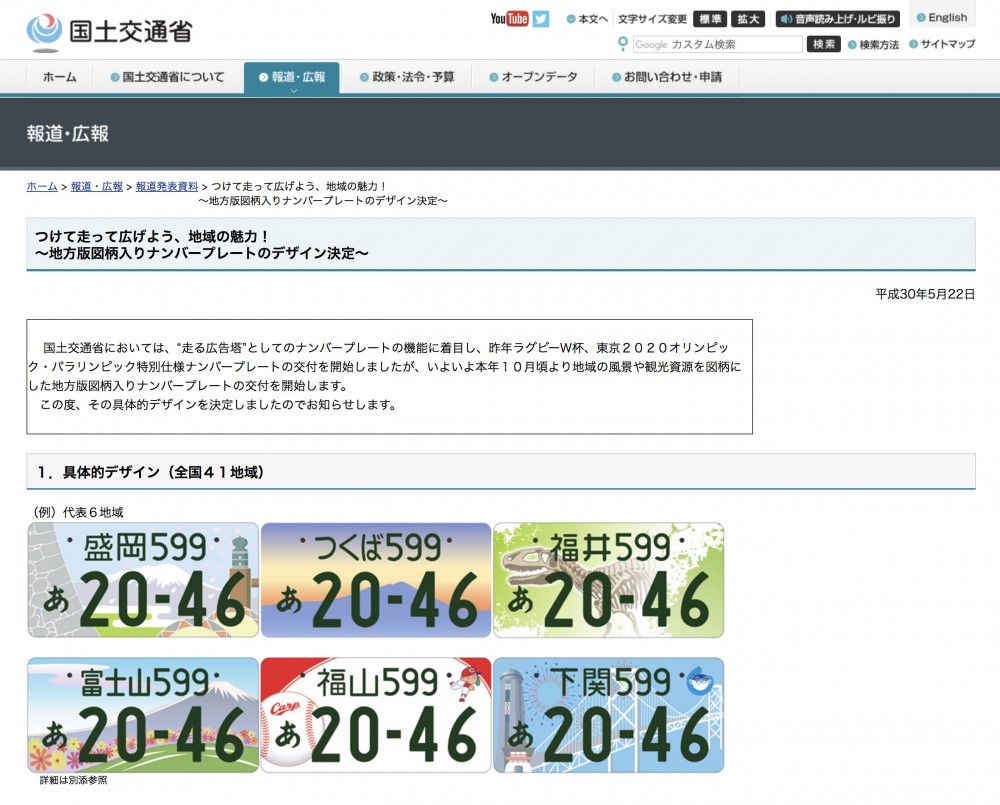Open the 政策・法令・予算 menu

pyautogui.click(x=406, y=77)
